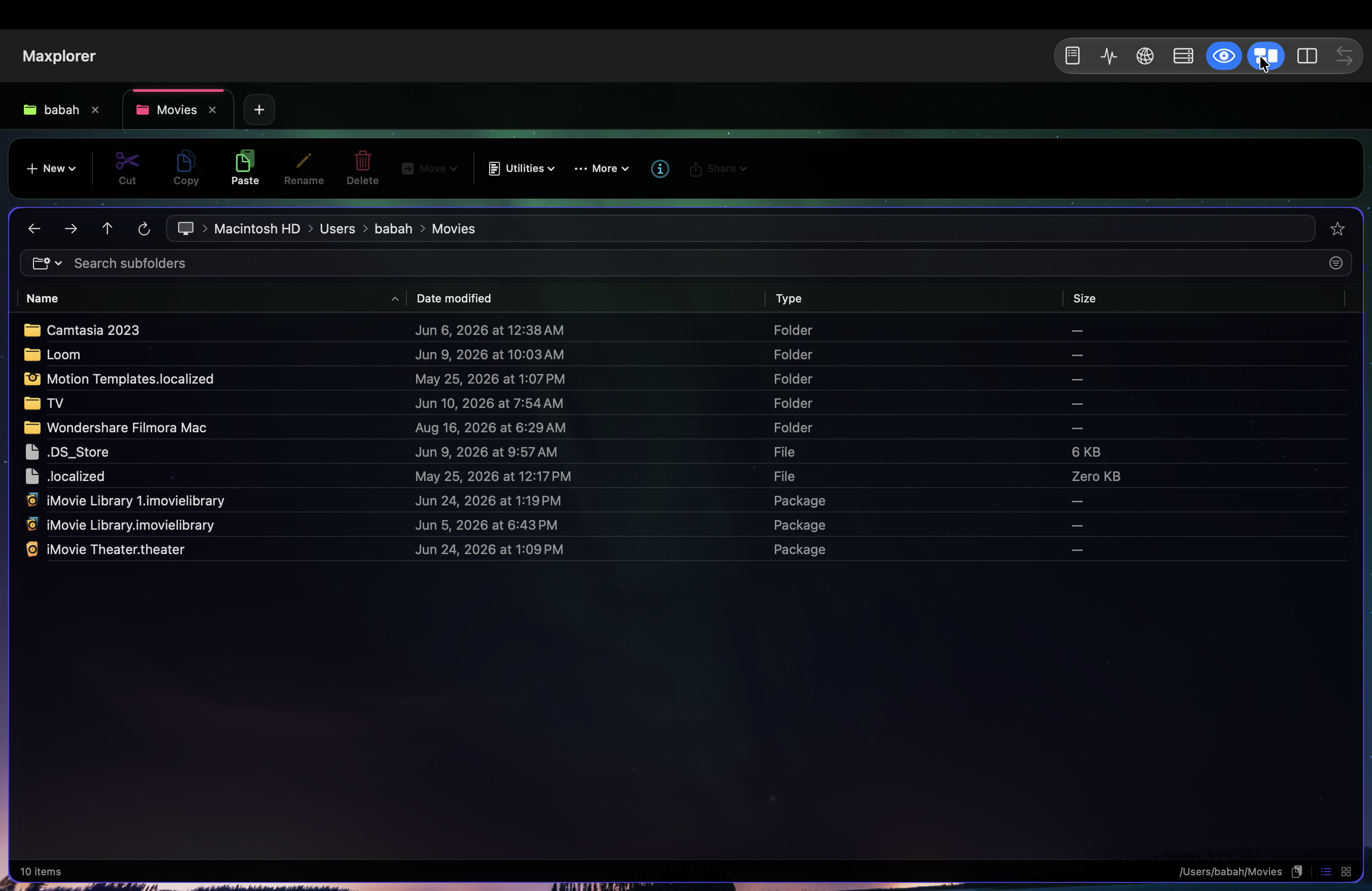Click the activity monitor waveform icon

point(1108,56)
